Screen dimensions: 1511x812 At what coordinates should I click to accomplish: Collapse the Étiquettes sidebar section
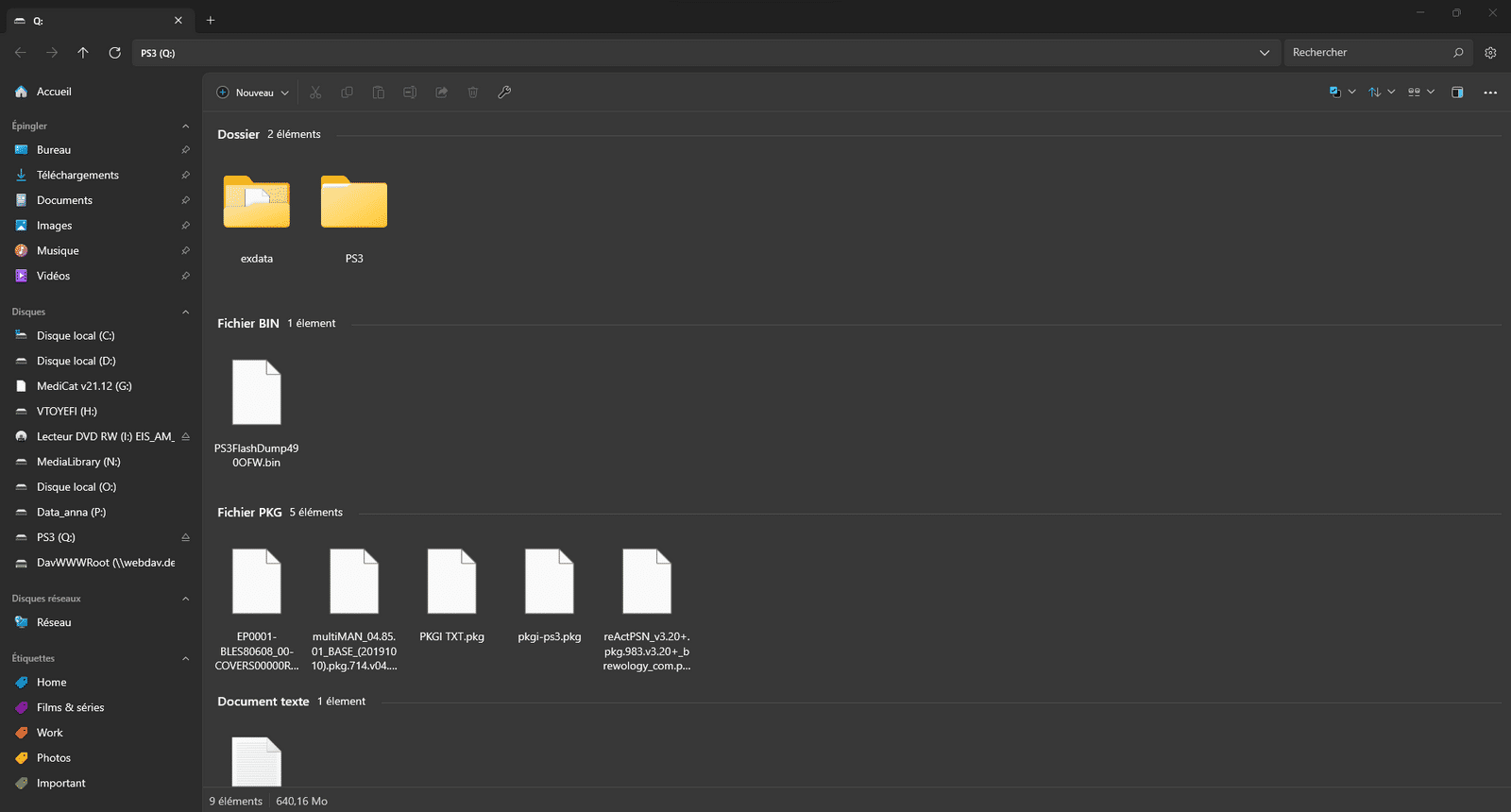tap(185, 658)
